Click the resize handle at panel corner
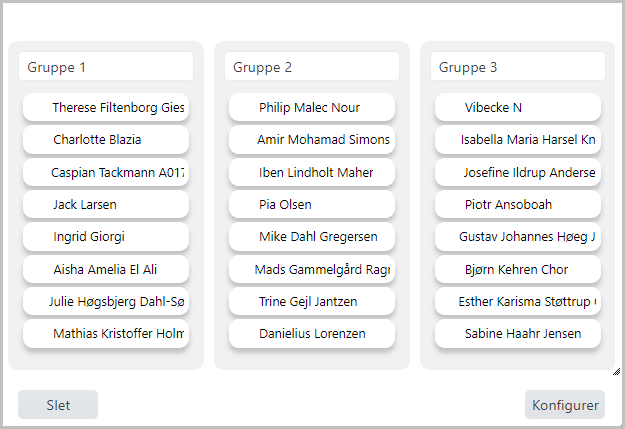The height and width of the screenshot is (429, 625). 616,371
